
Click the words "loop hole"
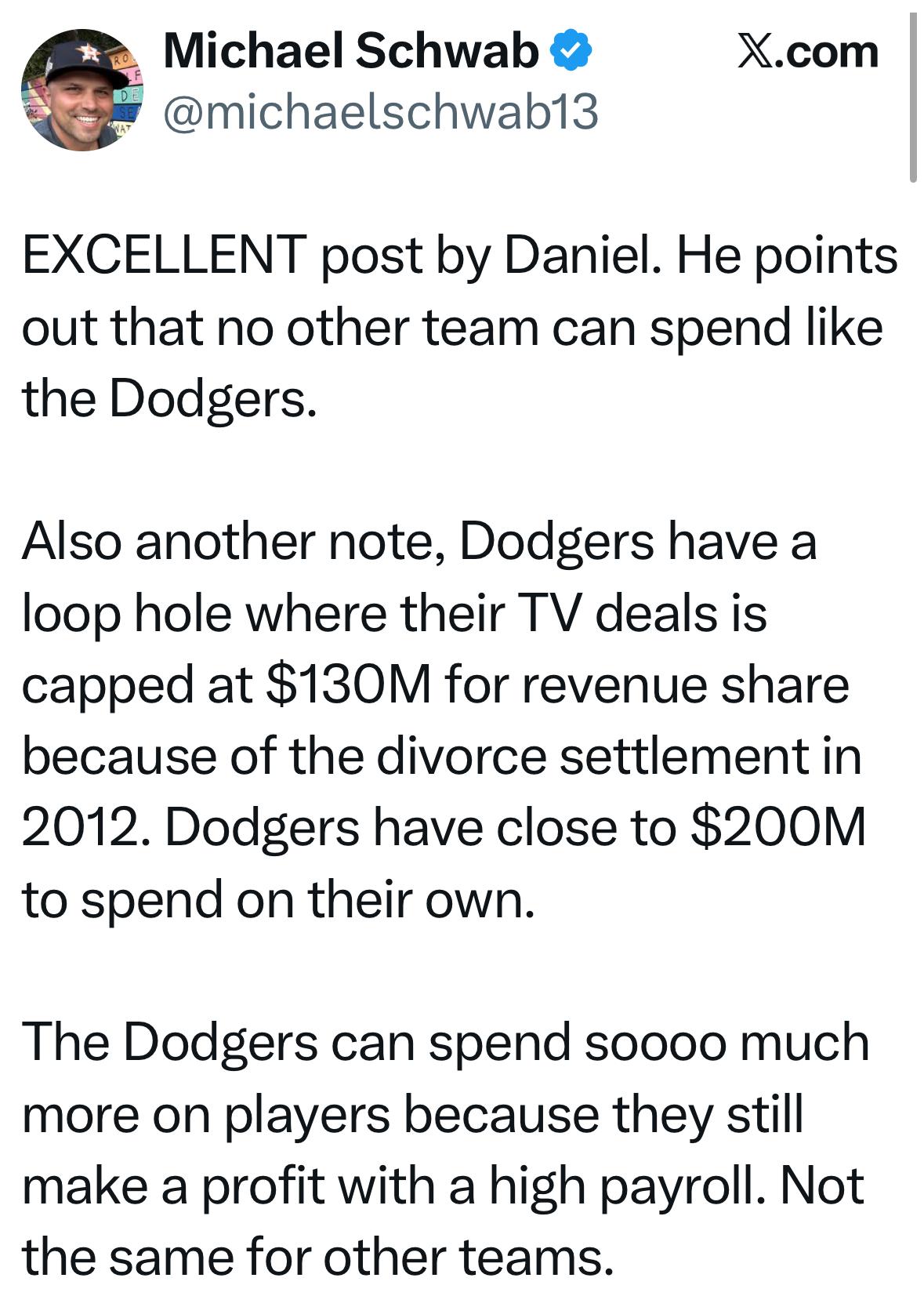[x=126, y=613]
